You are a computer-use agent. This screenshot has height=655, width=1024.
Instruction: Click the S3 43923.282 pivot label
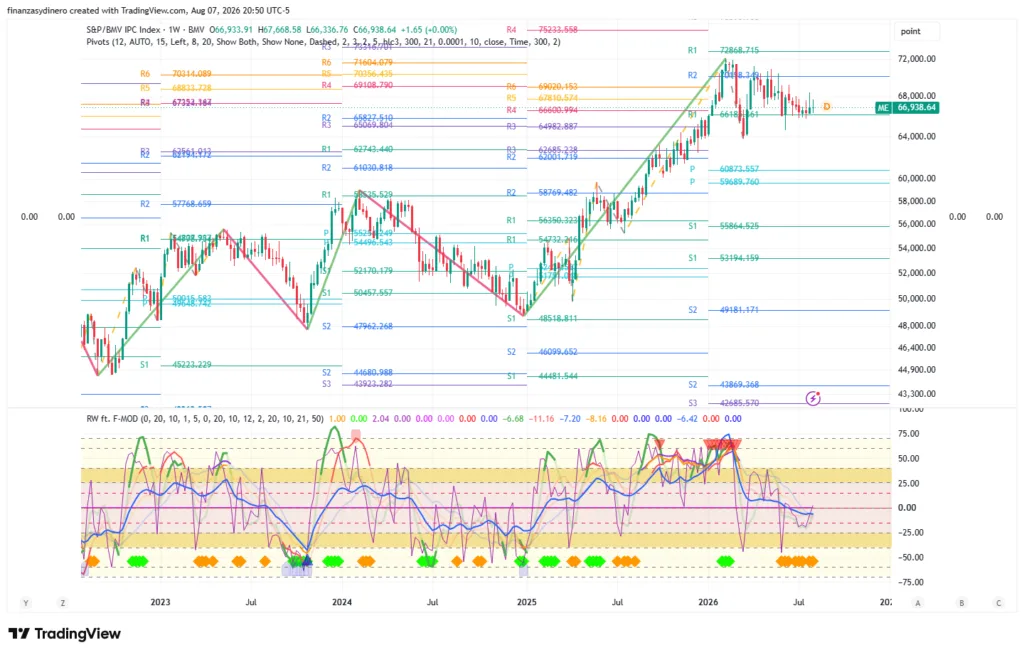357,384
